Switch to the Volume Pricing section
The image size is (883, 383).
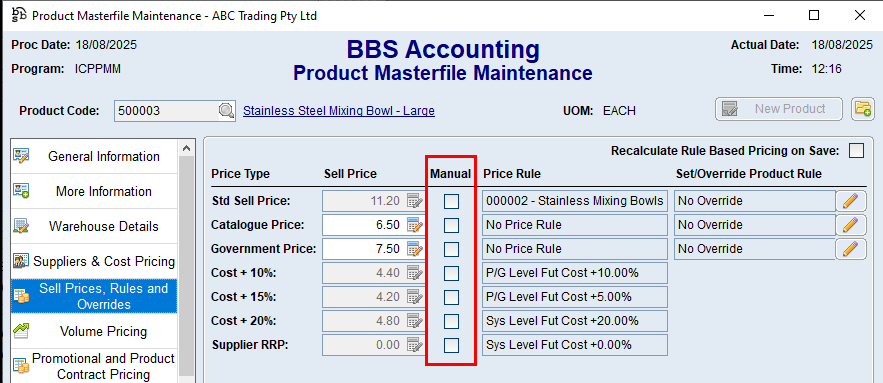tap(94, 331)
